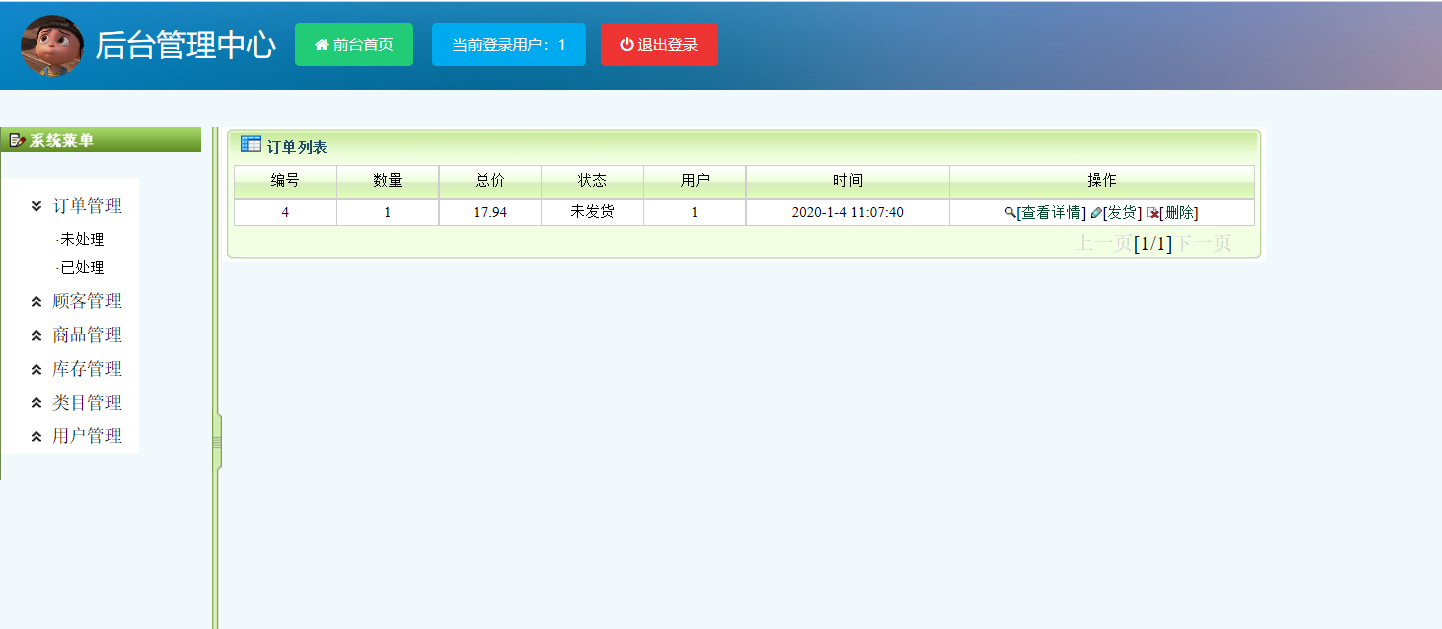Open the 用户管理 menu section

tap(86, 436)
